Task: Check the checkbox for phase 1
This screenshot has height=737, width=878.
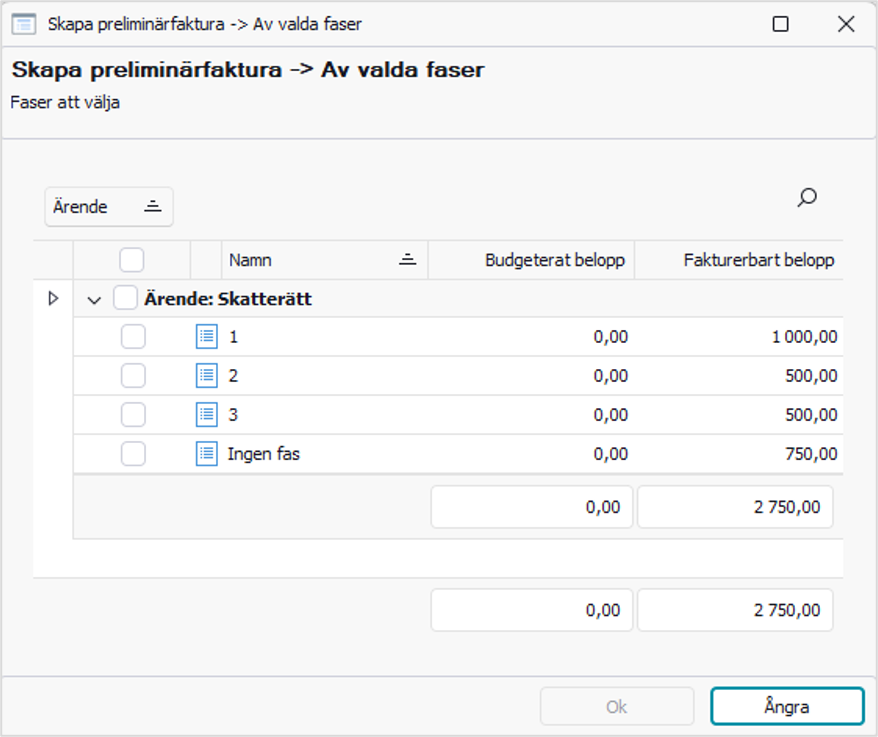Action: [133, 337]
